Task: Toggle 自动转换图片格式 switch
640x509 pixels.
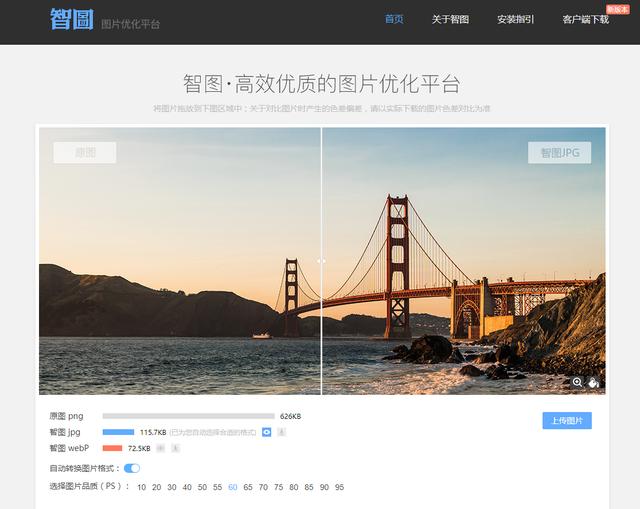Action: point(132,468)
